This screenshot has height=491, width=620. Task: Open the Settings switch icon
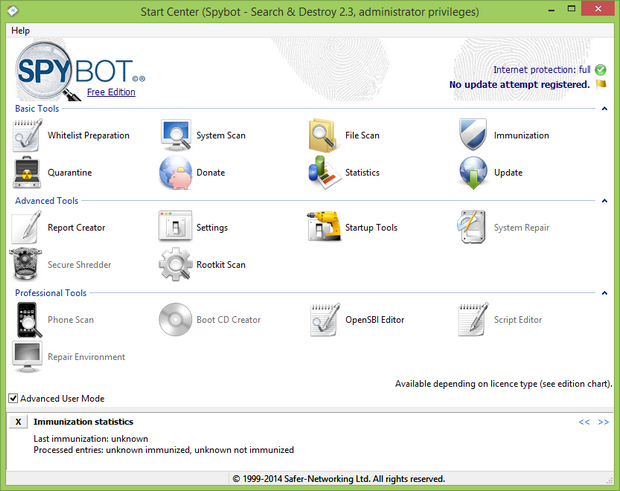[x=175, y=226]
